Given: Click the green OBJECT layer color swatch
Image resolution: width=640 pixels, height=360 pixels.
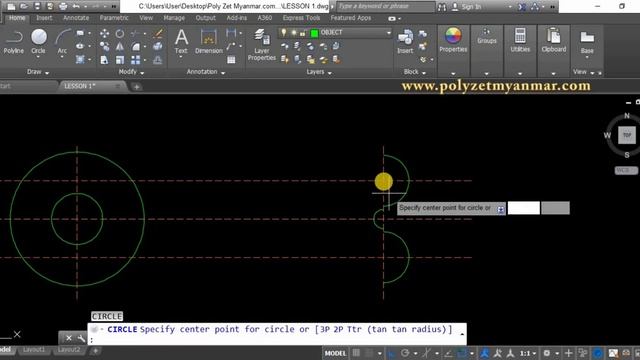Looking at the screenshot, I should click(314, 33).
